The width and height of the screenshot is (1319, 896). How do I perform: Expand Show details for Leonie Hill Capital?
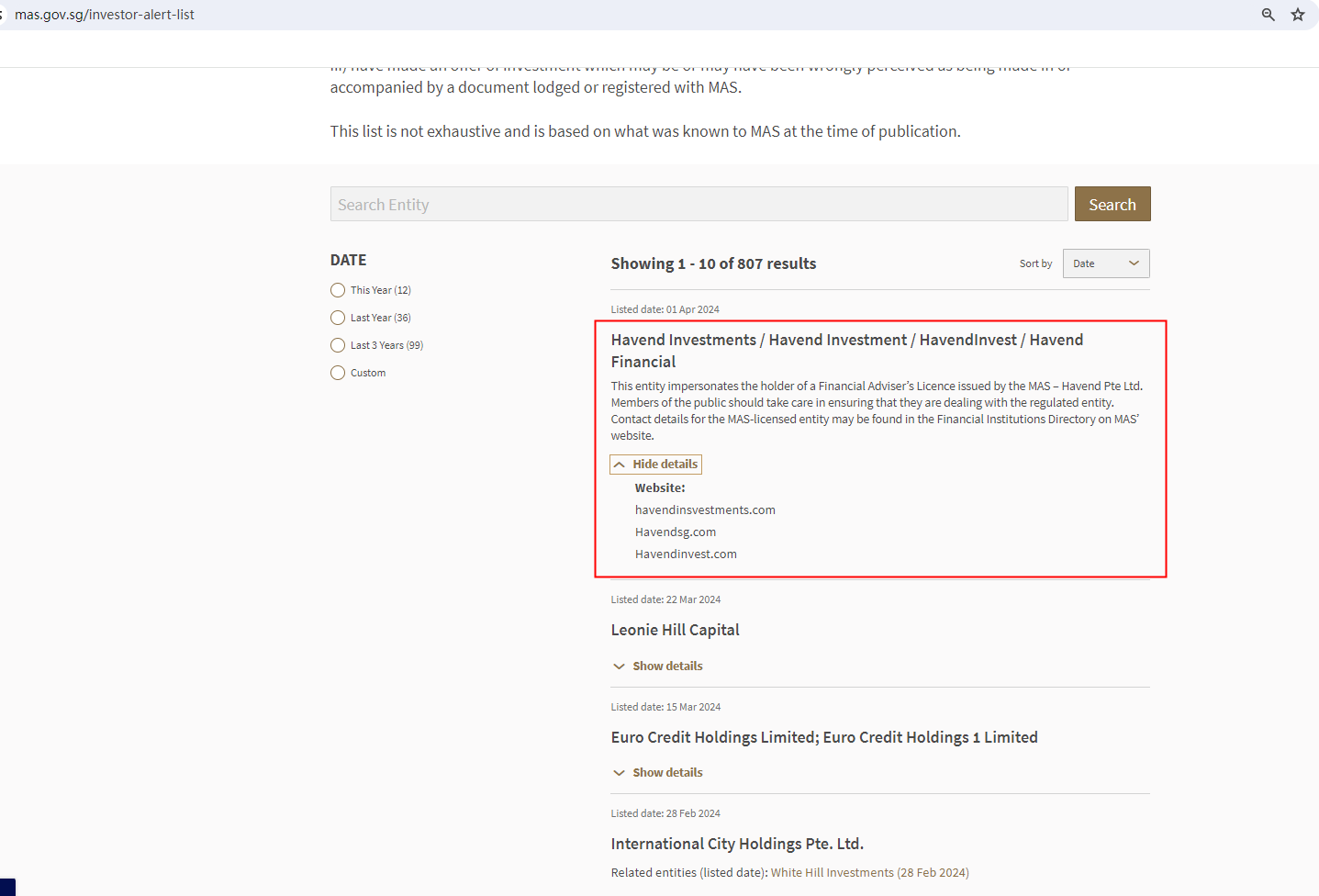click(x=666, y=666)
